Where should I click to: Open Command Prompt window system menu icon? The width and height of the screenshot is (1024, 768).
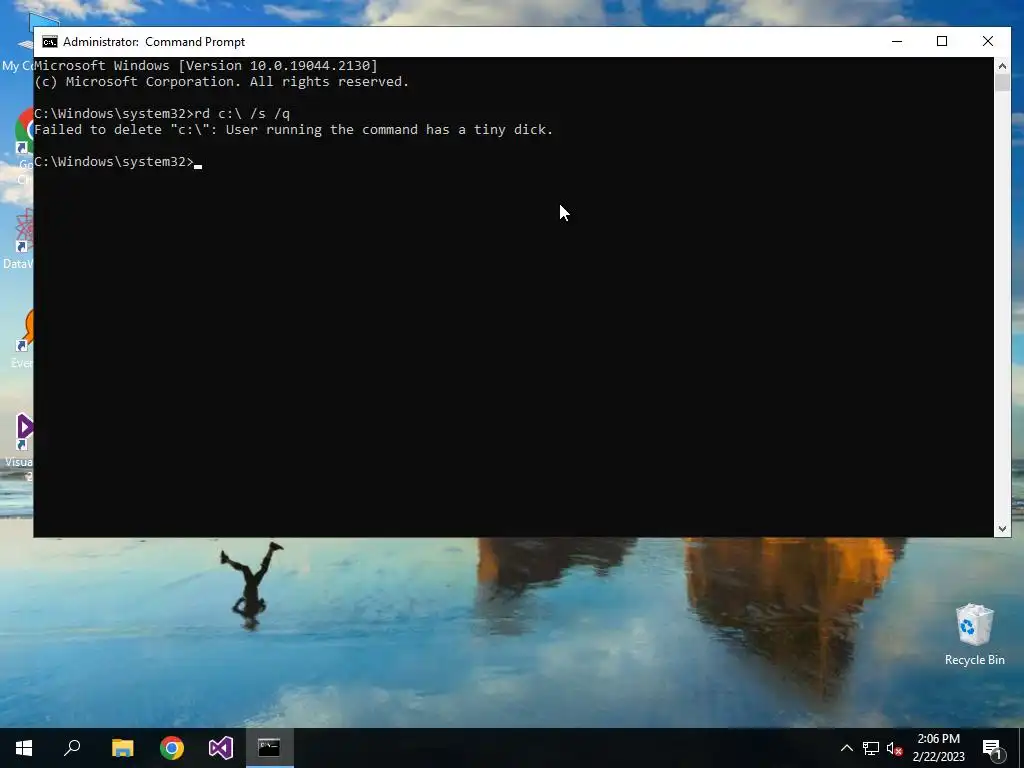(50, 42)
